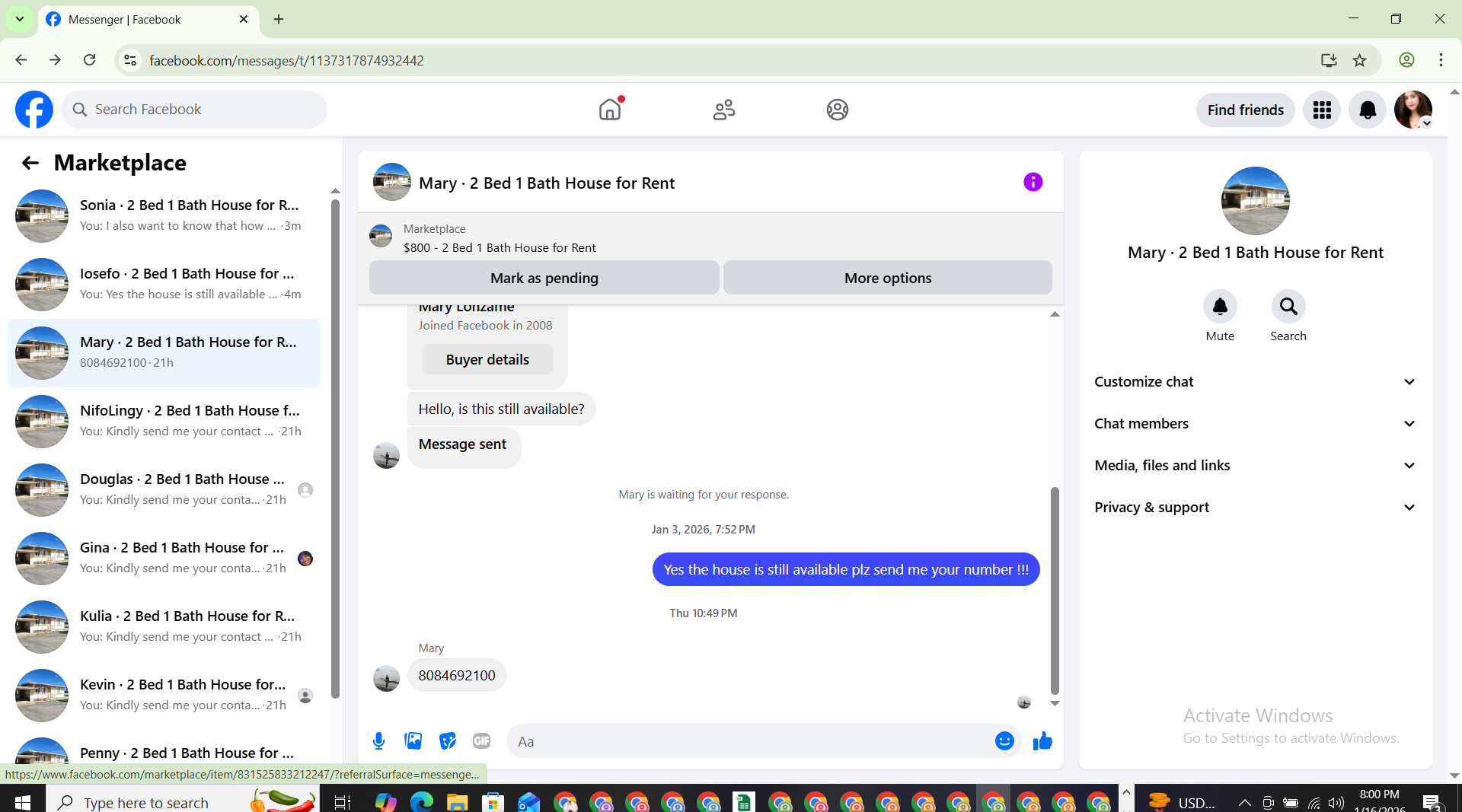Image resolution: width=1462 pixels, height=812 pixels.
Task: Click the install app icon in address bar
Action: (1329, 60)
